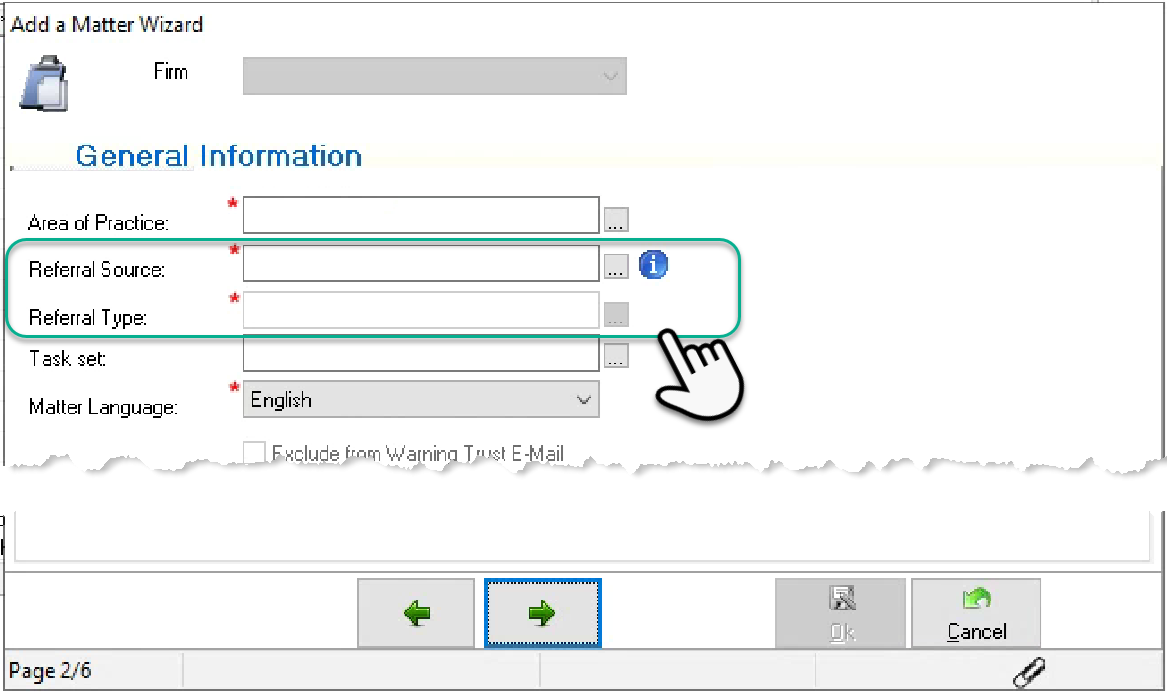Browse Task set with ellipsis button

pyautogui.click(x=616, y=356)
